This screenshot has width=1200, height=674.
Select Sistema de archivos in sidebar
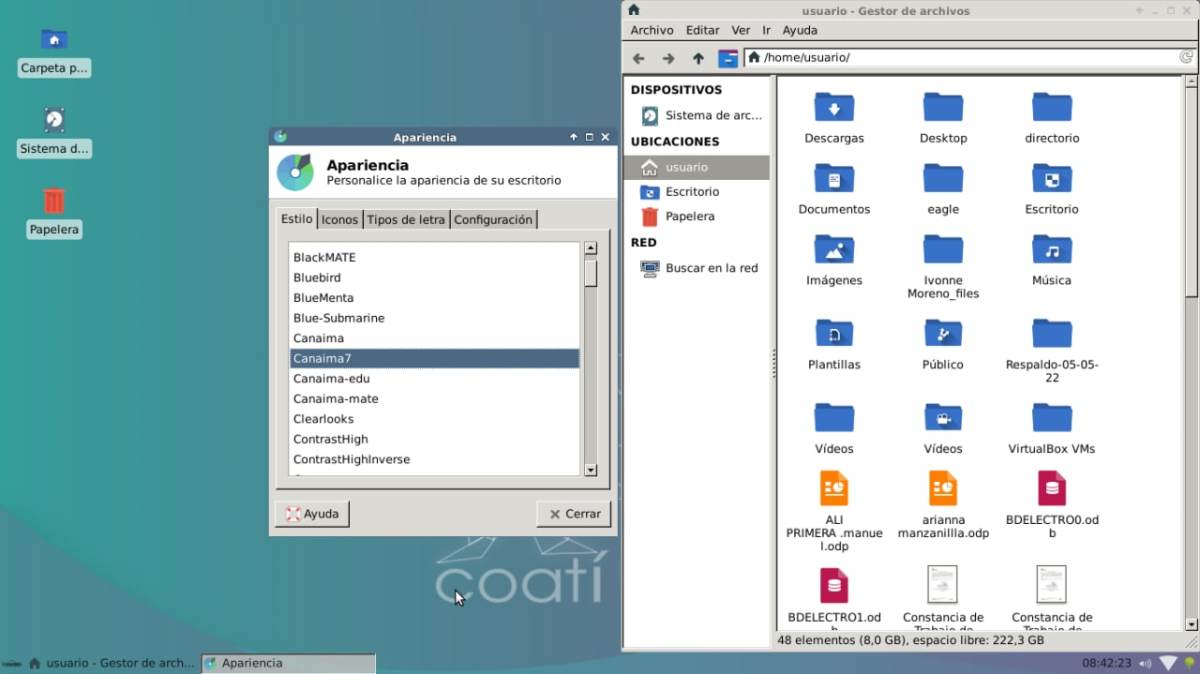tap(712, 116)
